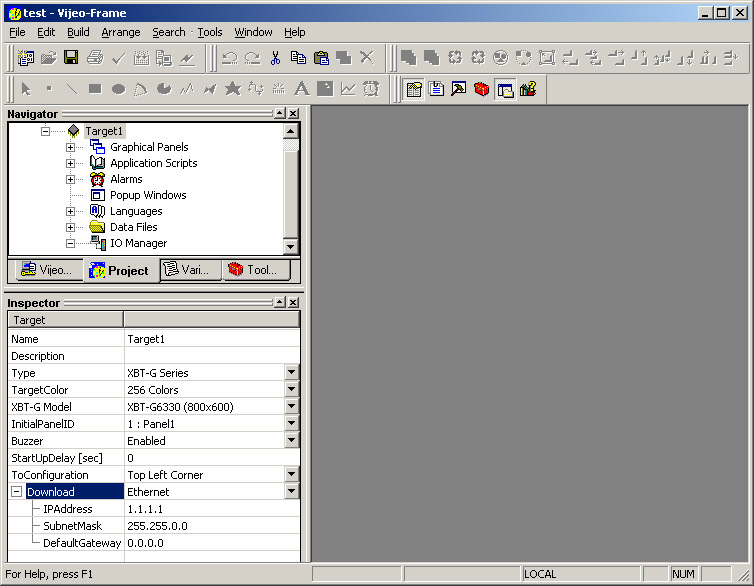Expand the Languages tree node

[x=70, y=212]
